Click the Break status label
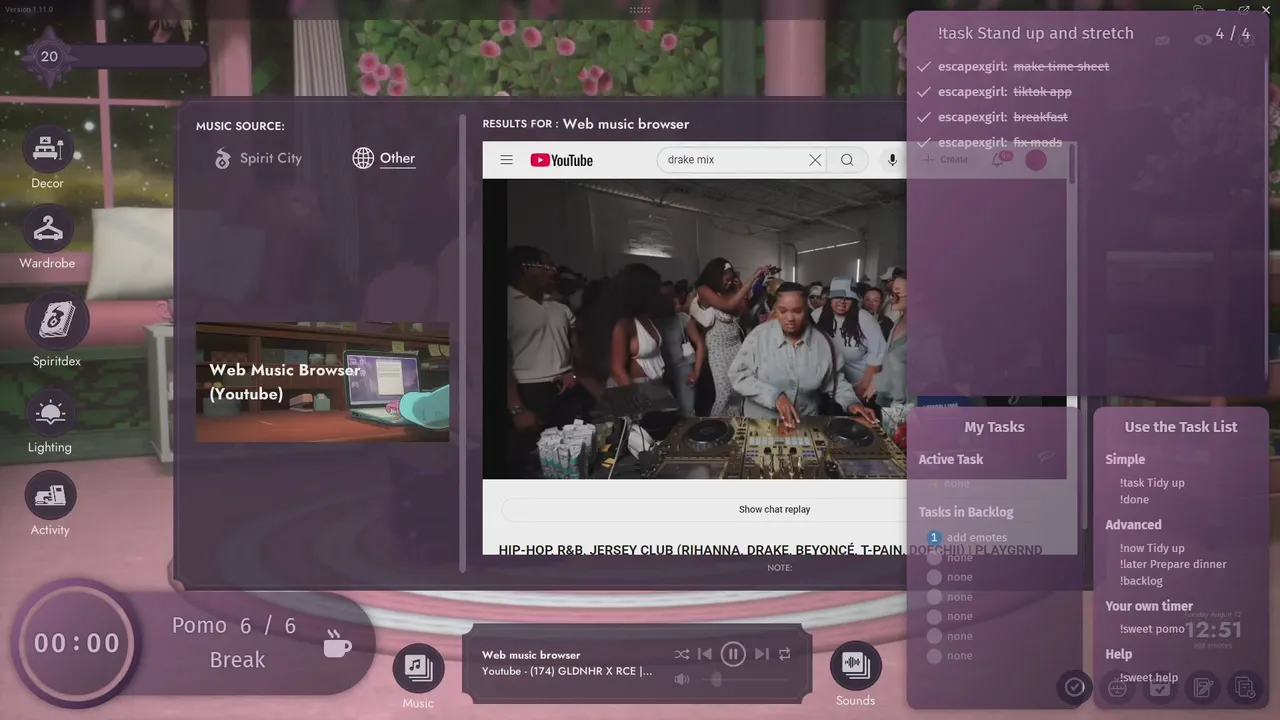Screen dimensions: 1280x720 pyautogui.click(x=237, y=660)
